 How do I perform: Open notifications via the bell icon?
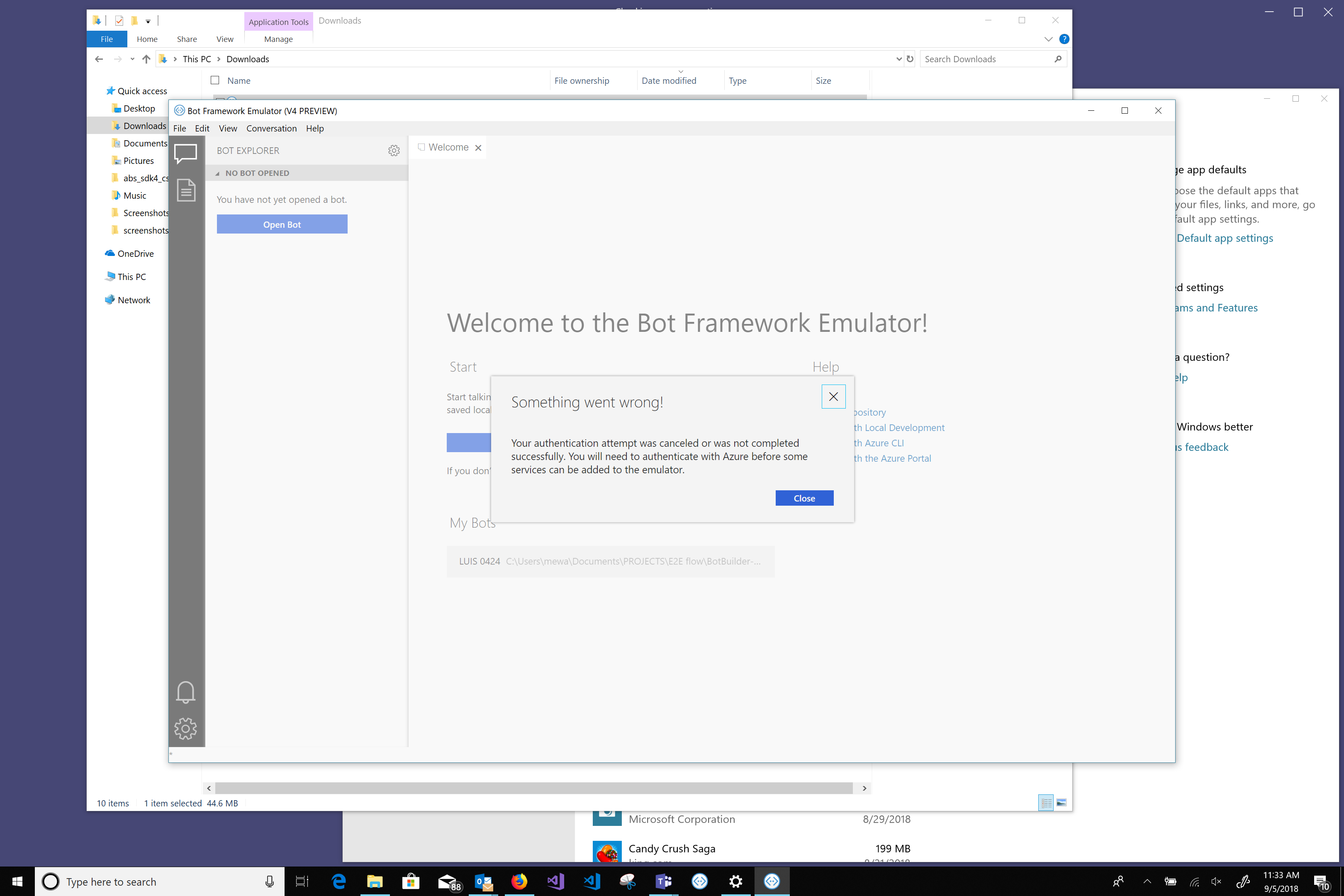pyautogui.click(x=185, y=691)
